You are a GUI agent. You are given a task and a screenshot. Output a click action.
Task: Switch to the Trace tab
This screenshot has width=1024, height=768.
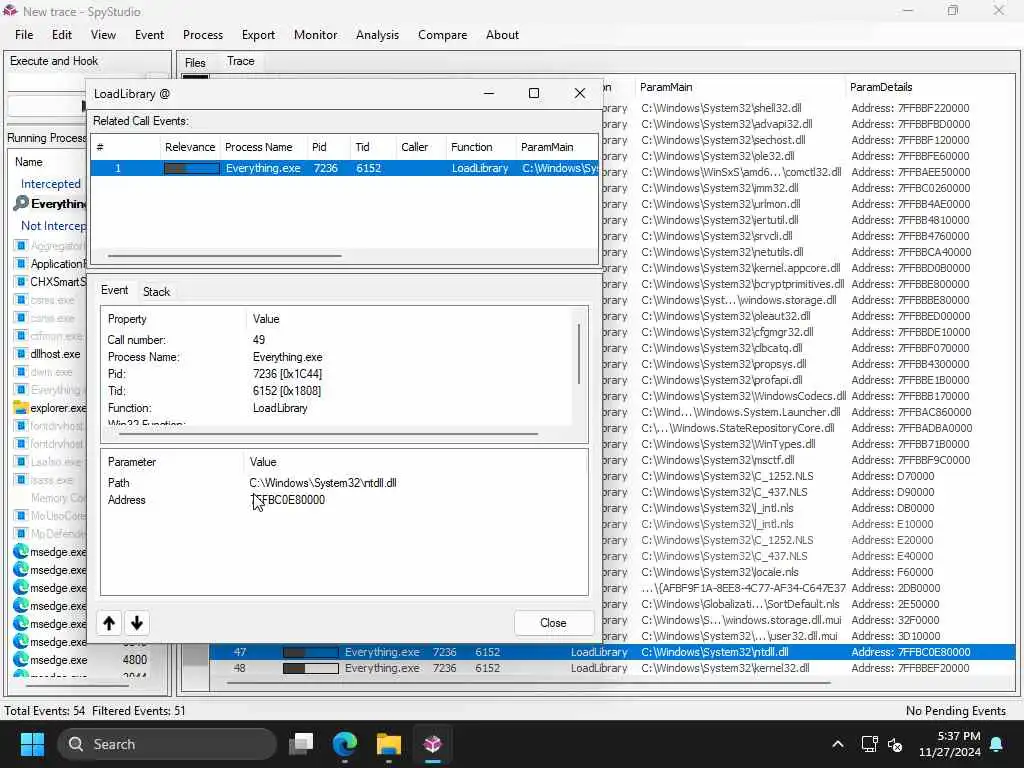pos(240,61)
